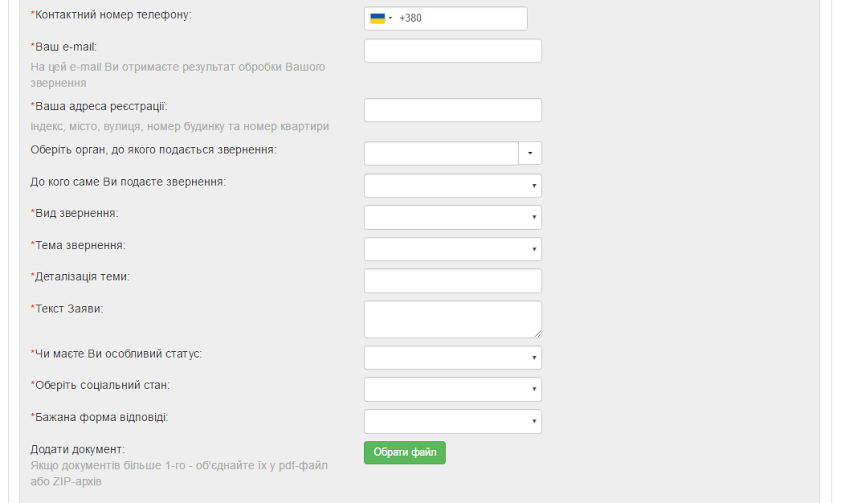Click the 'Ваша адреса реєстрації' label

(100, 106)
